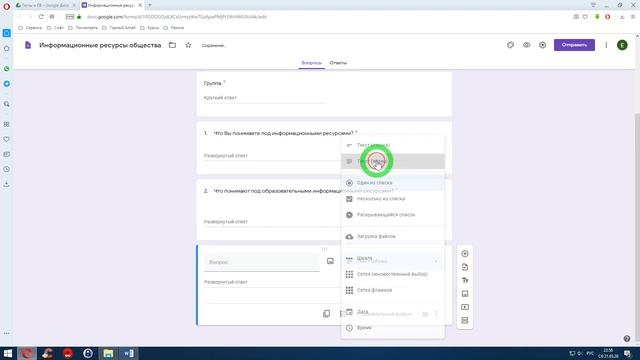
Task: Add title and description block
Action: [x=465, y=280]
